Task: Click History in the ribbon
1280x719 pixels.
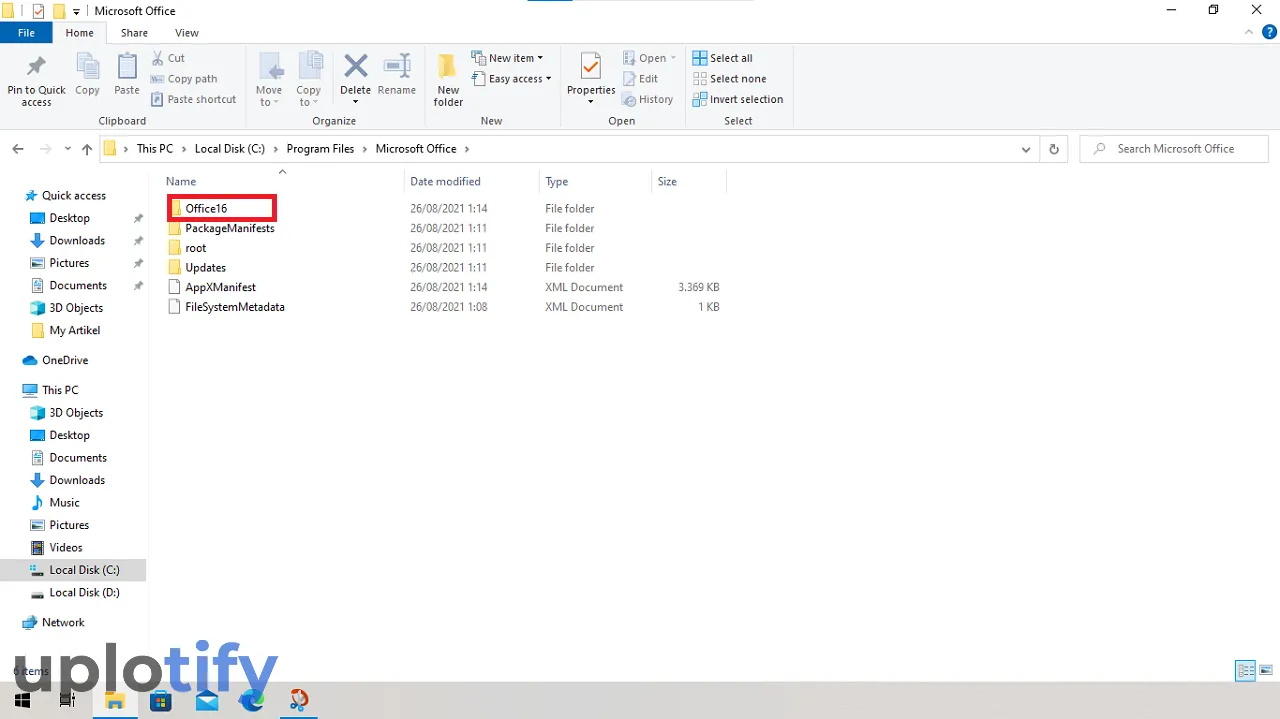Action: click(647, 99)
